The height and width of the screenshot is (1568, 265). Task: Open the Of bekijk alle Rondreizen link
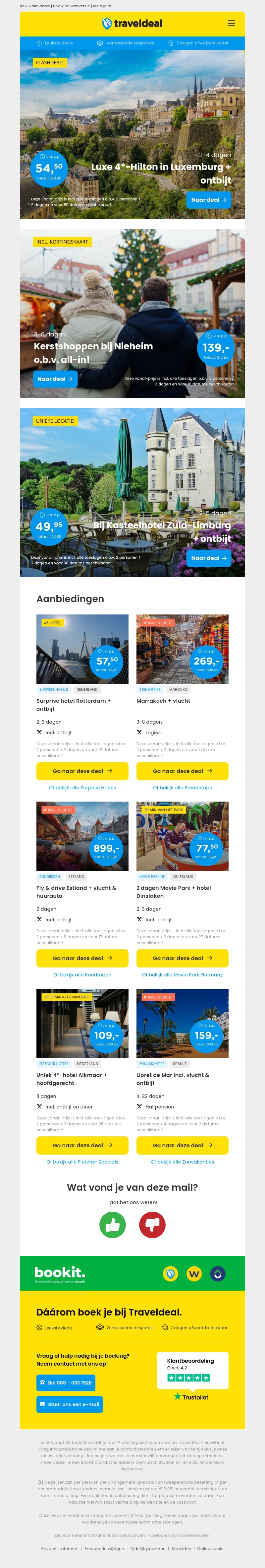(x=82, y=974)
